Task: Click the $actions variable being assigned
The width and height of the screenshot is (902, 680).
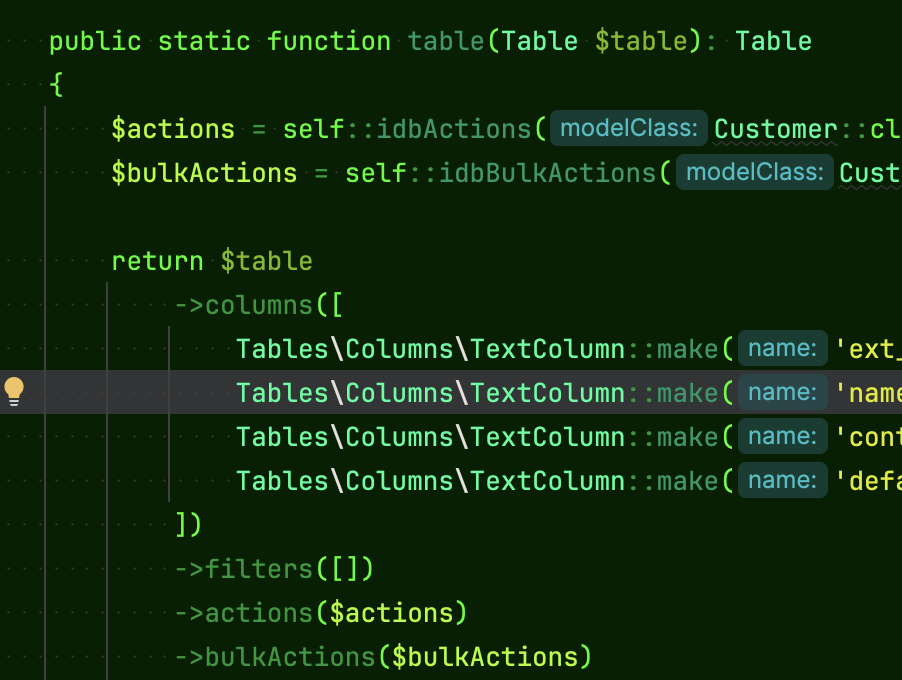Action: pos(173,129)
